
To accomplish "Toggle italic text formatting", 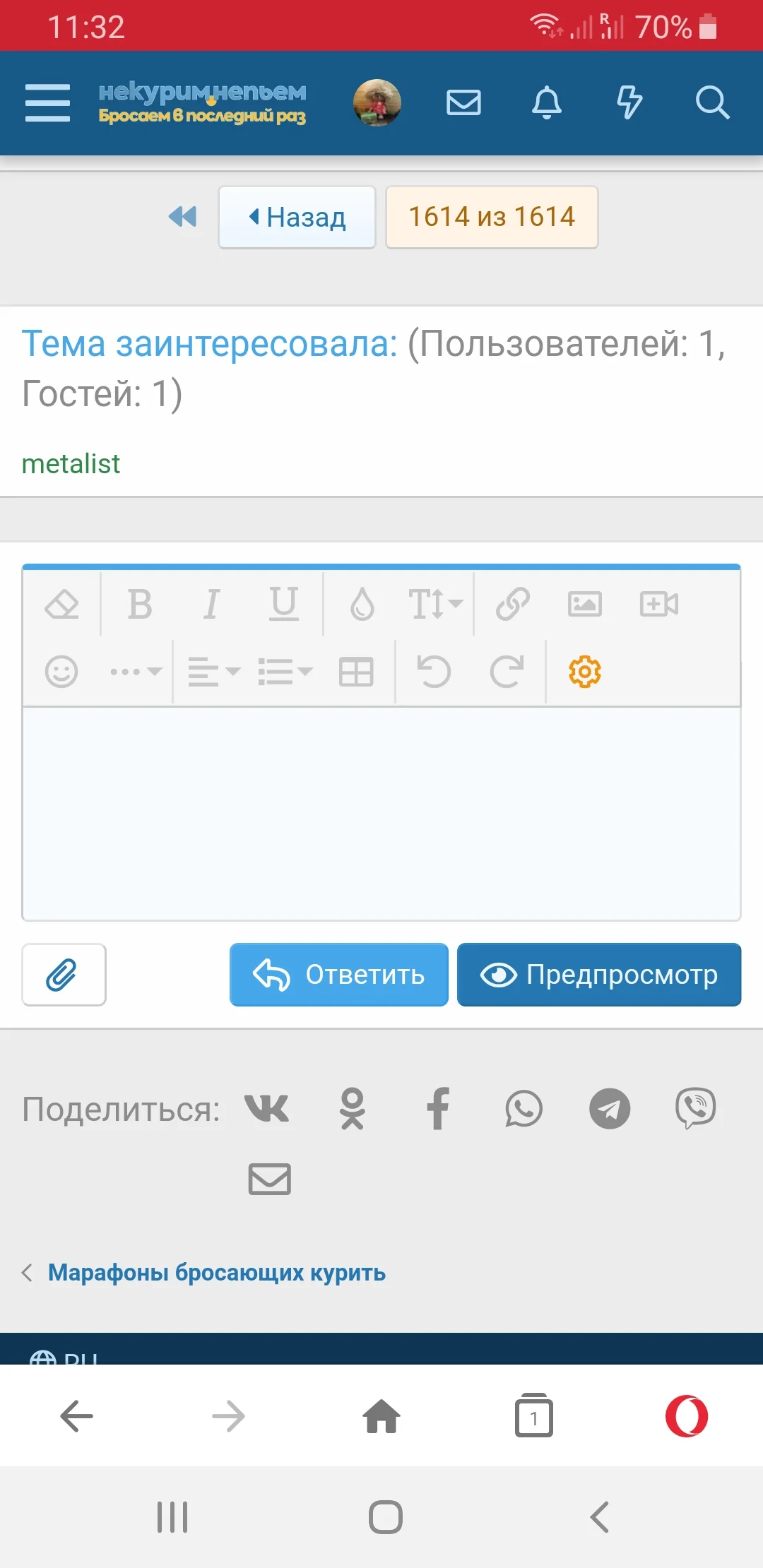I will point(211,604).
